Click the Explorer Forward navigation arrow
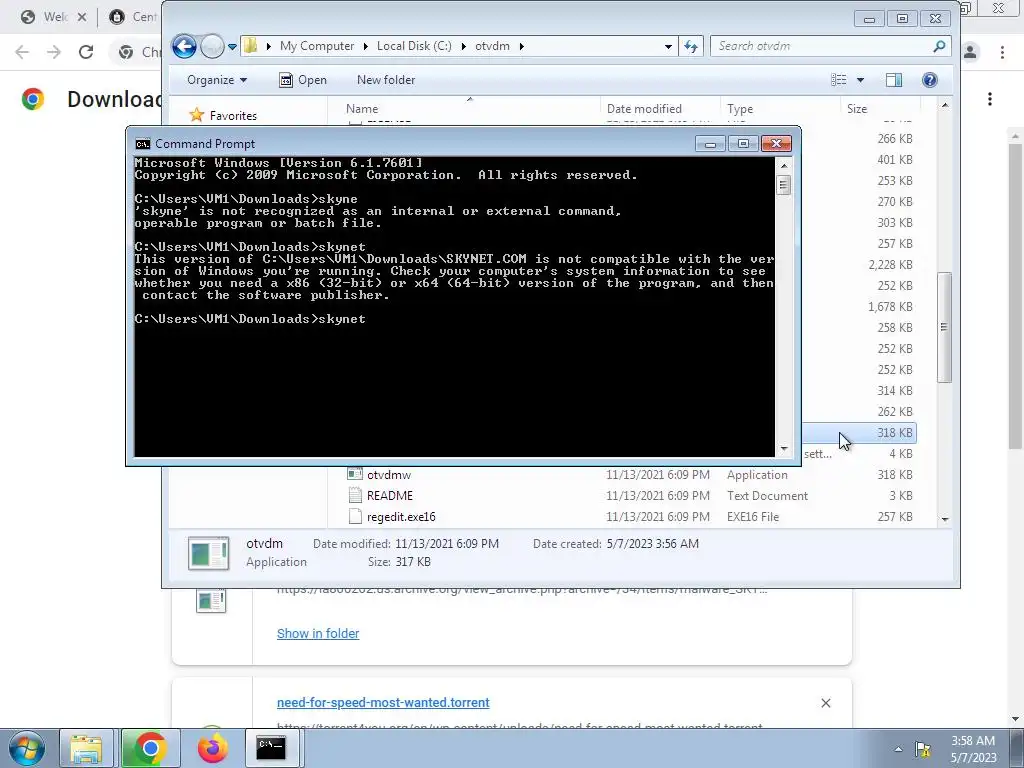 212,46
